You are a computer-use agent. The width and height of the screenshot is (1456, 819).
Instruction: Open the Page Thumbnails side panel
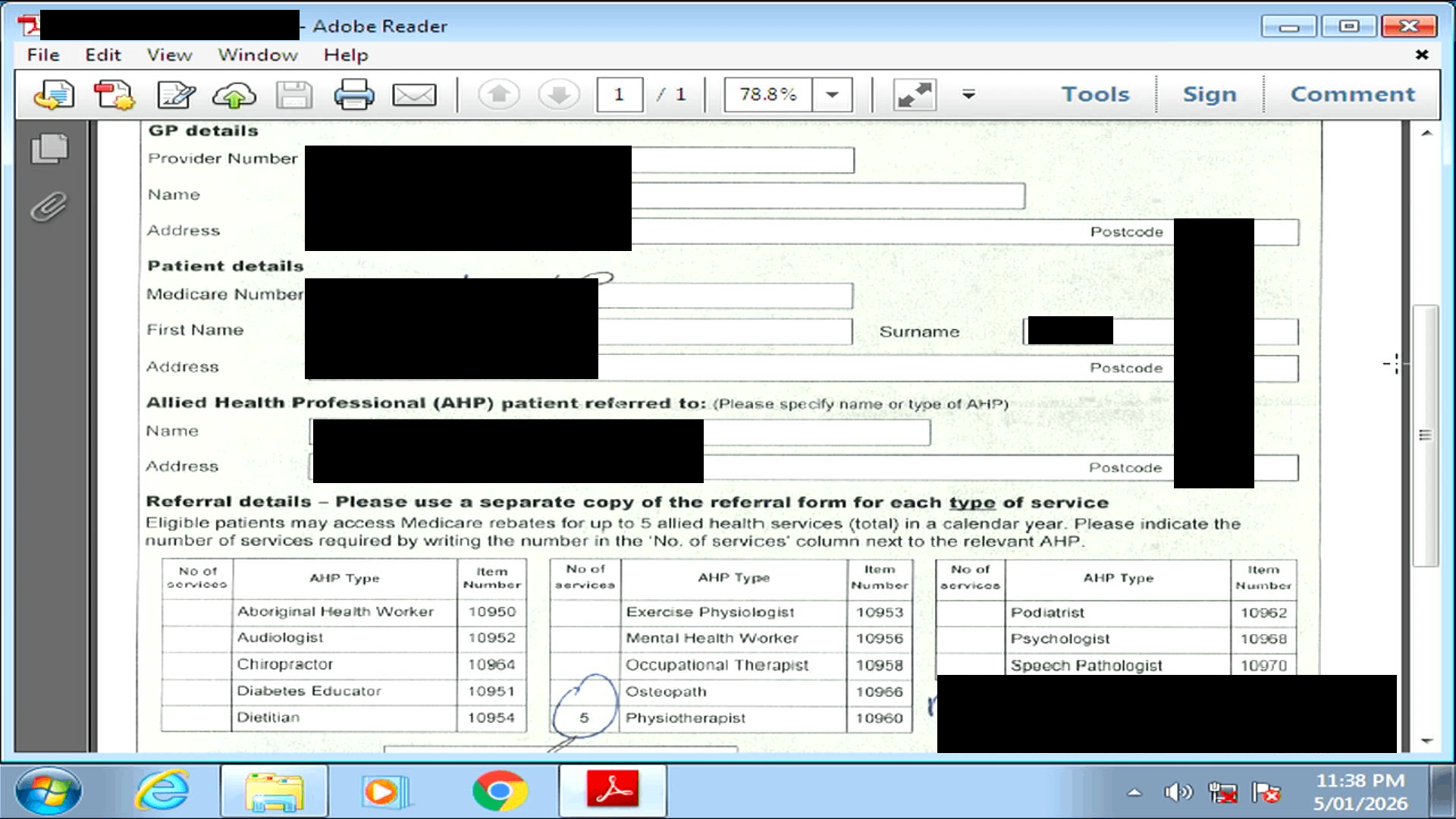[x=49, y=148]
